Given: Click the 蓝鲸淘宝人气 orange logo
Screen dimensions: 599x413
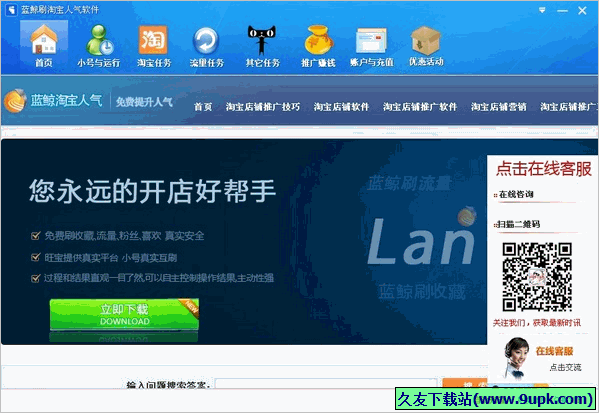Looking at the screenshot, I should (x=15, y=101).
